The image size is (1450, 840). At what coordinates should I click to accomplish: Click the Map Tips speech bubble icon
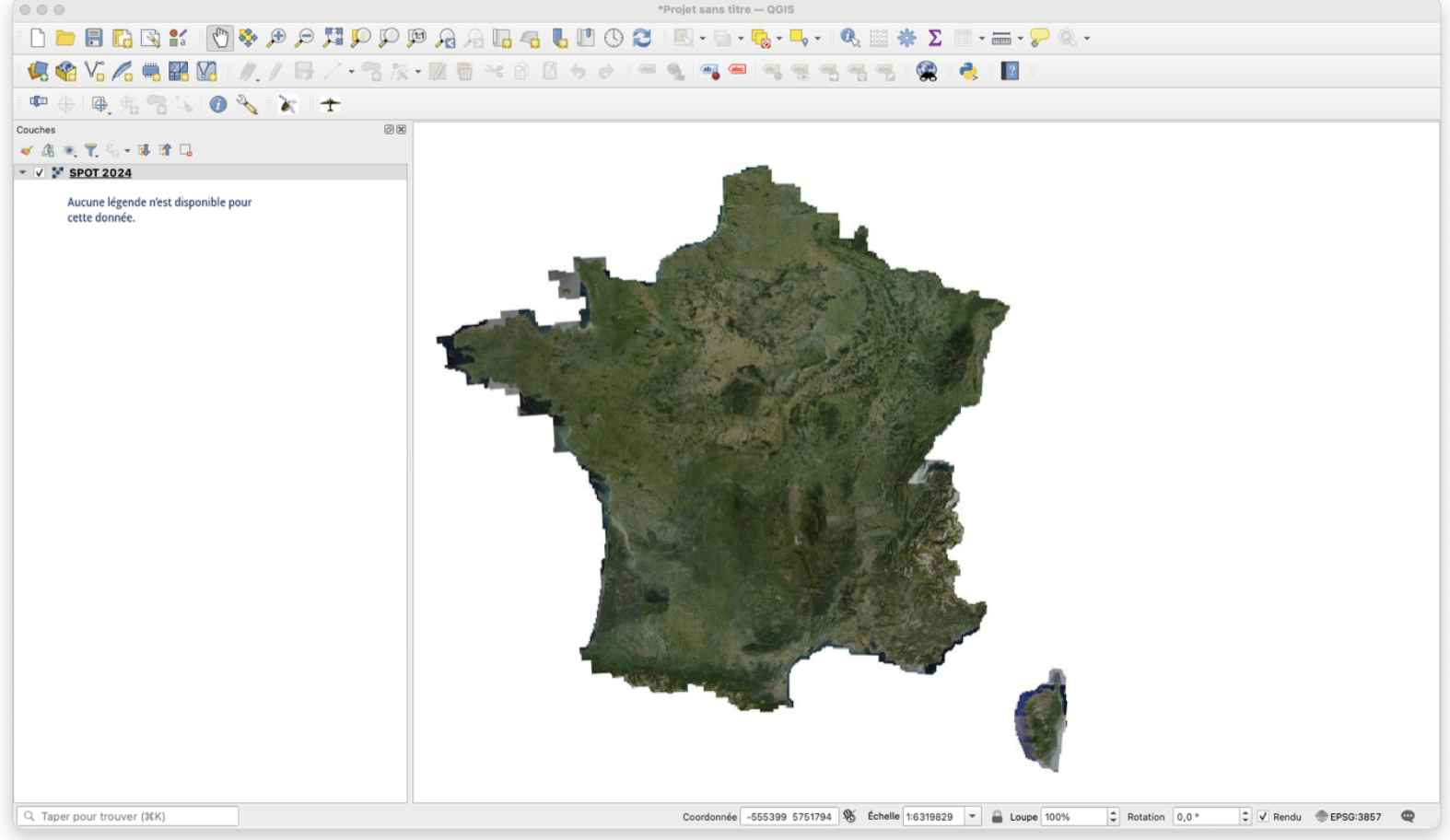point(1039,38)
